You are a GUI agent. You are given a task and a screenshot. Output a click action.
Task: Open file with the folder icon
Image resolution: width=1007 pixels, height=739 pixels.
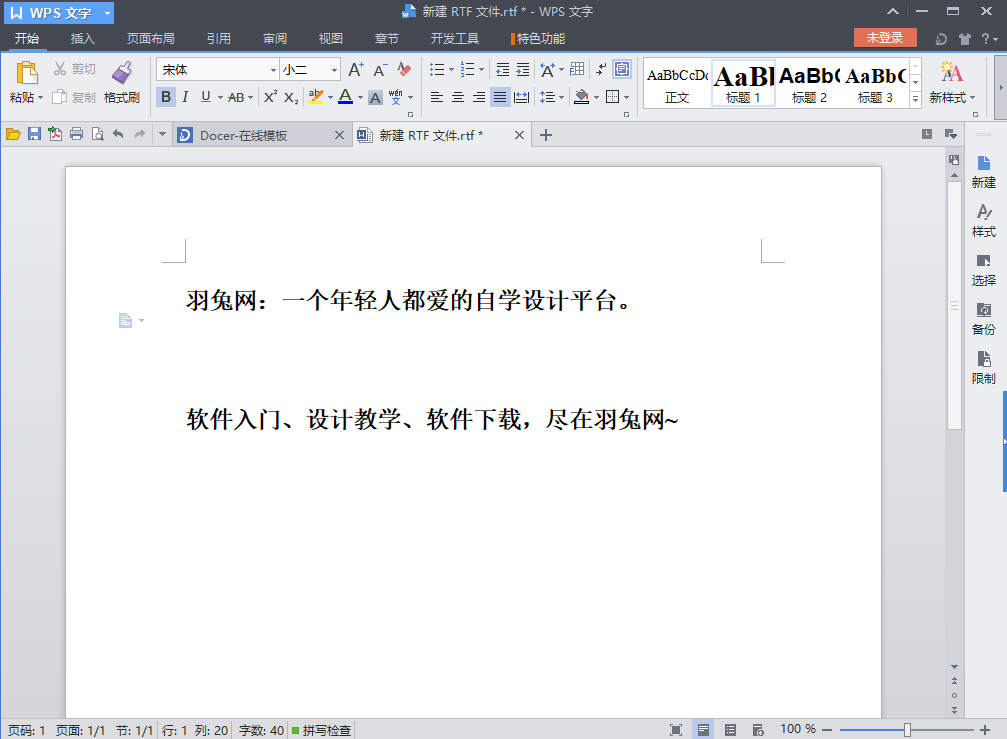(13, 134)
